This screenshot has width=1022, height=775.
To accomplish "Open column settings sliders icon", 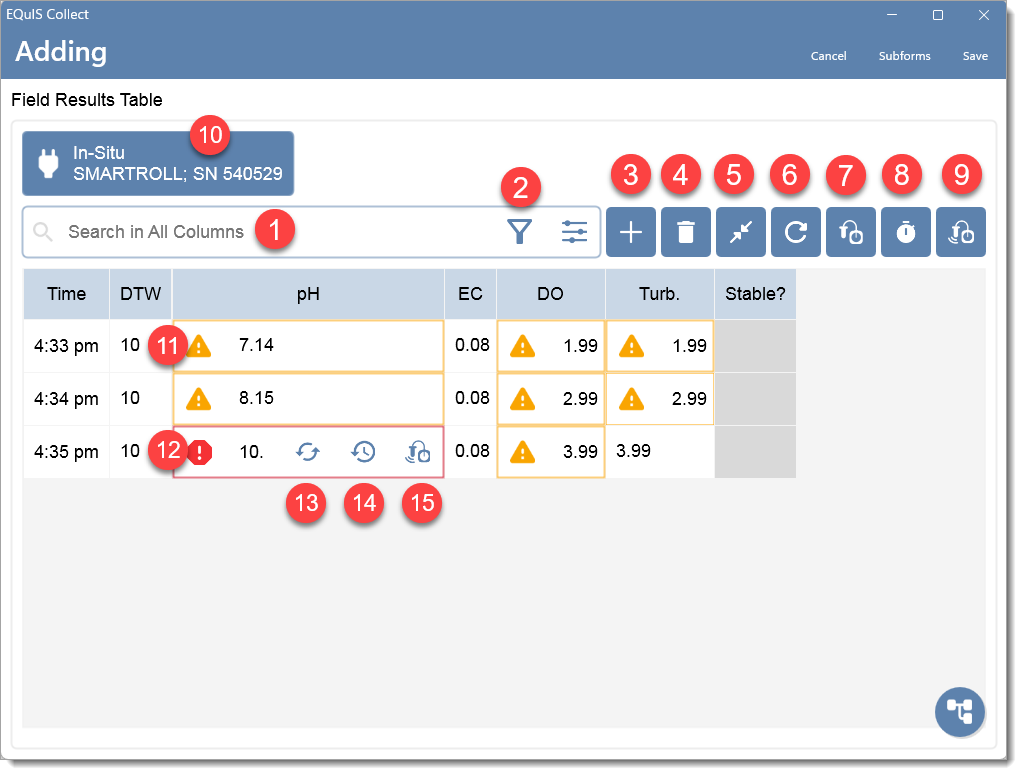I will (x=574, y=232).
